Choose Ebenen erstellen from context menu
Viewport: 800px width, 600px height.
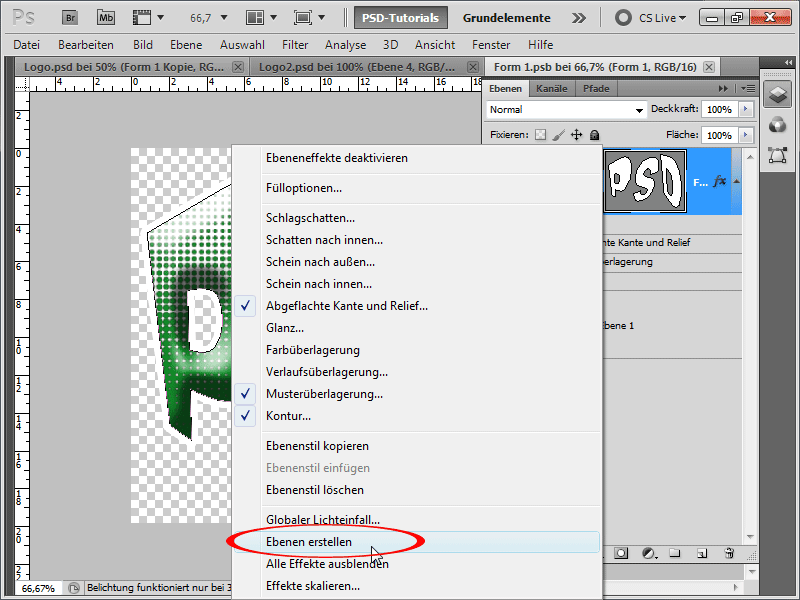pos(417,542)
